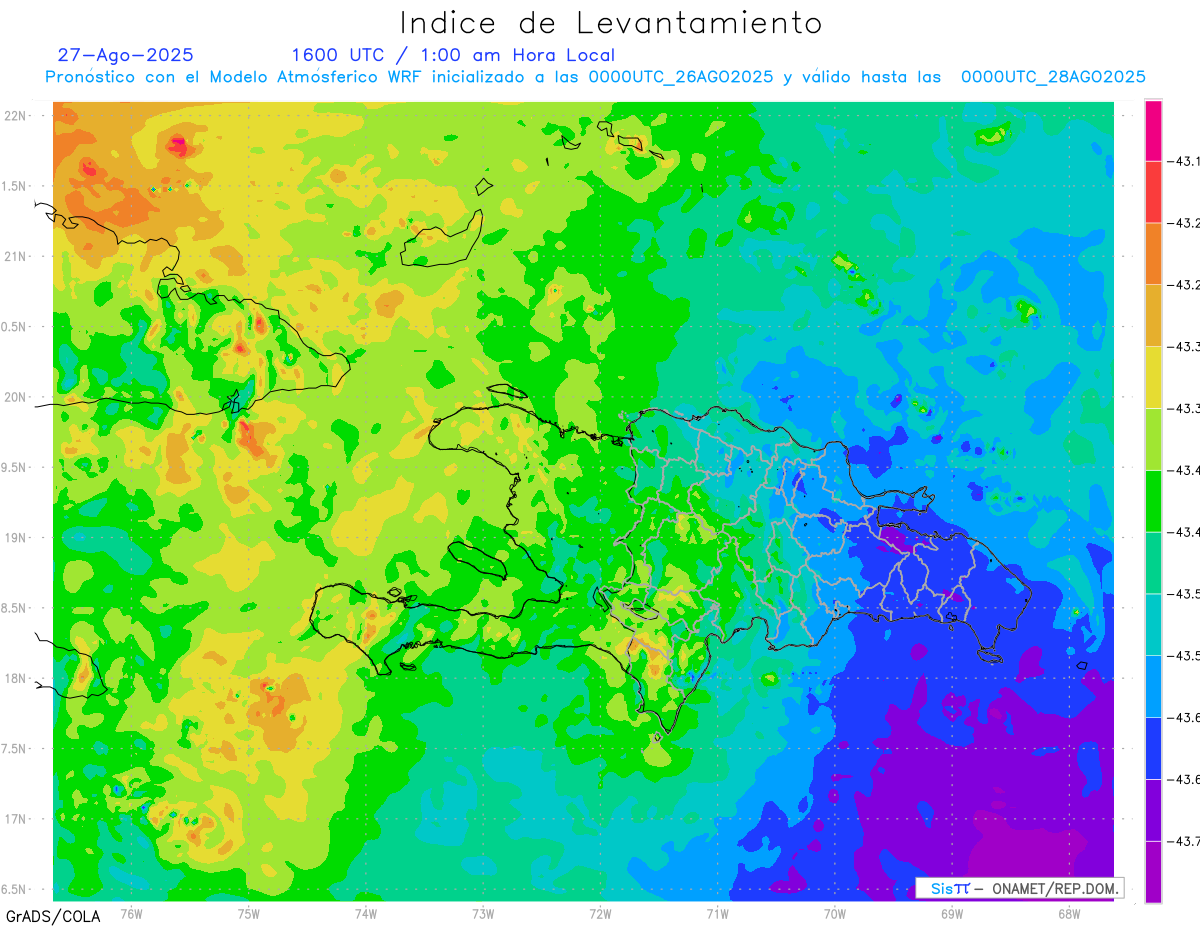Click the 20N latitude label
Image resolution: width=1200 pixels, height=927 pixels.
coord(16,398)
